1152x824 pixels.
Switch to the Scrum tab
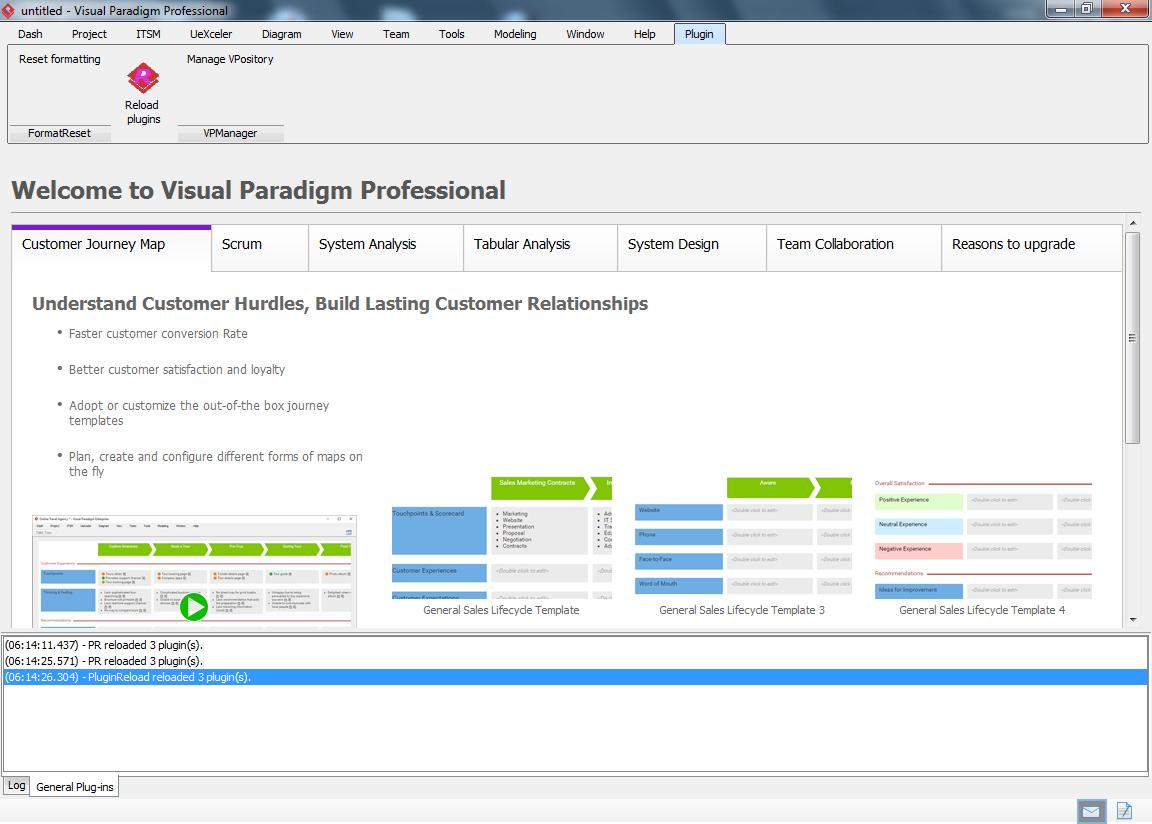tap(260, 247)
